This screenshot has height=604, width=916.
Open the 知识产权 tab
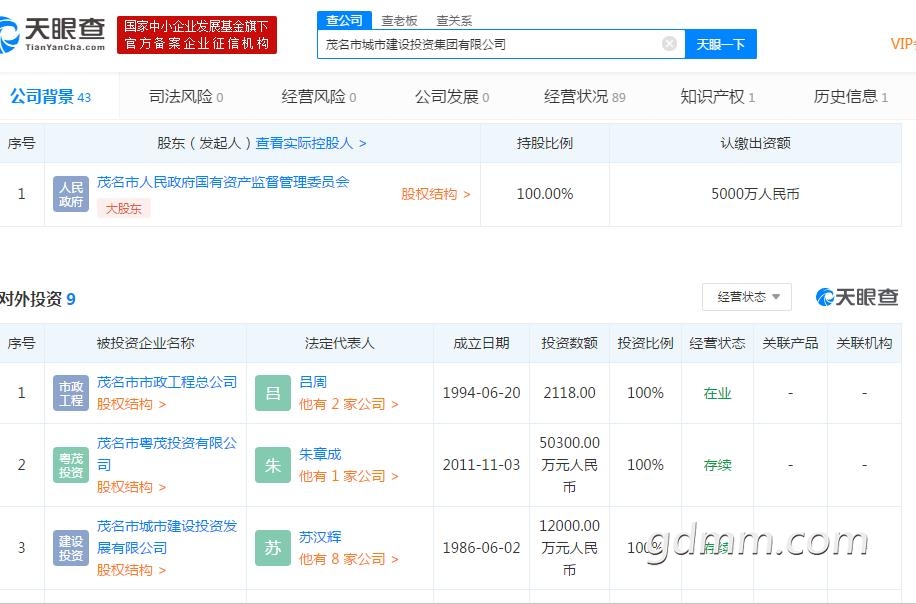coord(717,96)
